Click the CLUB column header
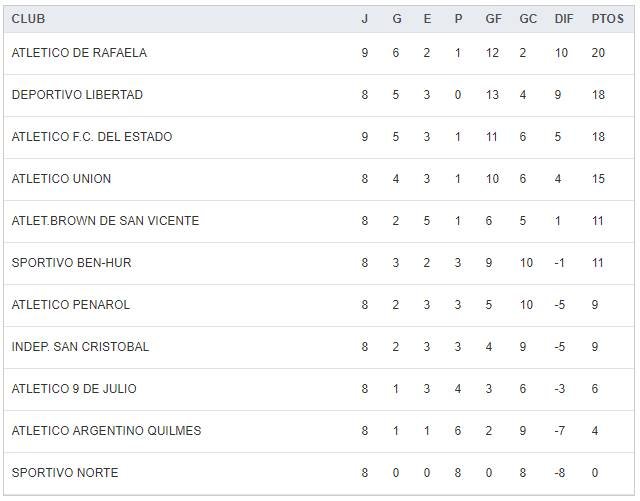Image resolution: width=640 pixels, height=501 pixels. pyautogui.click(x=28, y=19)
